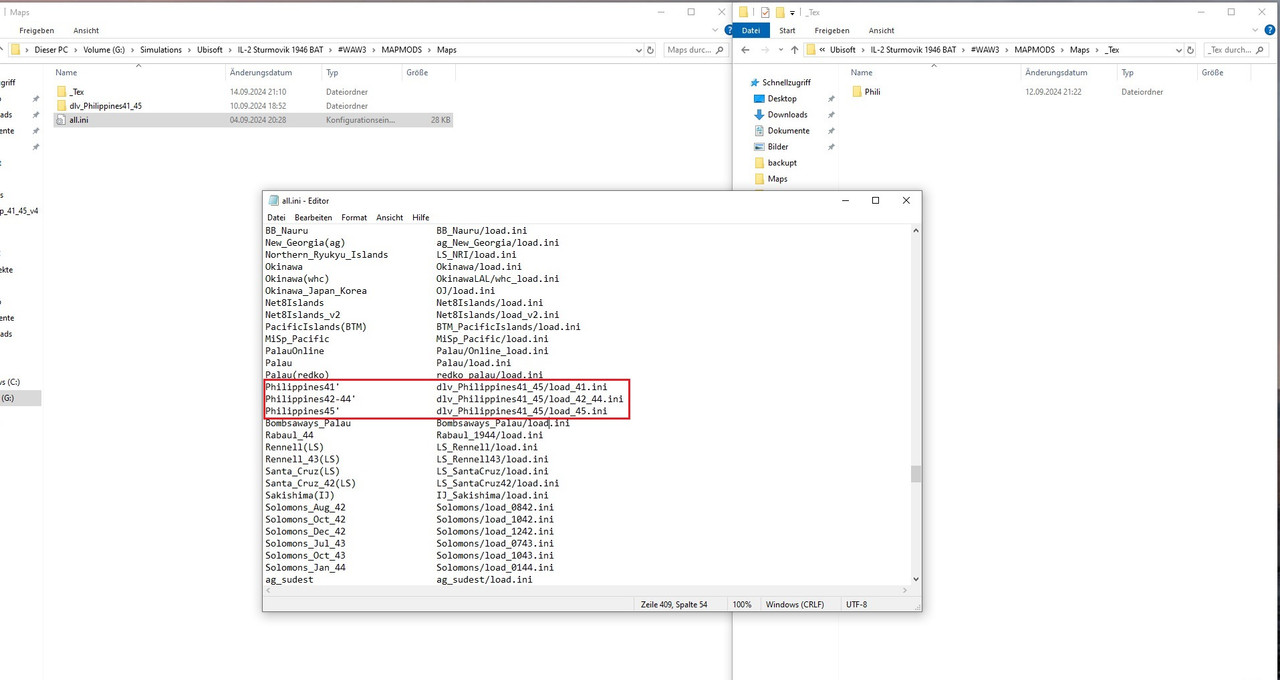1280x680 pixels.
Task: Click MAPMODS breadcrumb in Maps window
Action: pyautogui.click(x=402, y=49)
